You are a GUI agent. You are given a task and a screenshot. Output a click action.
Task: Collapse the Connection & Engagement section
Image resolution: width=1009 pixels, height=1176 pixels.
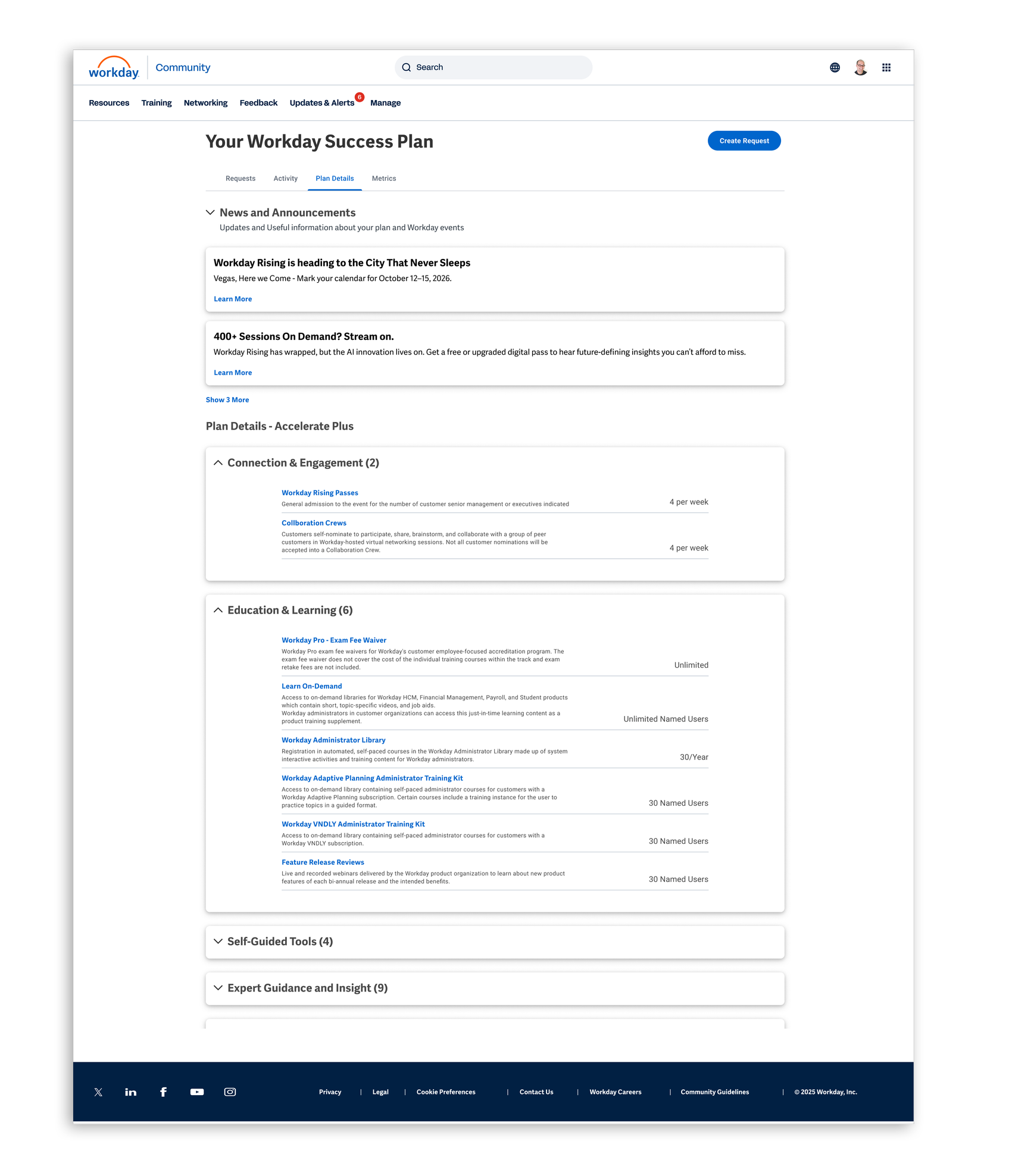click(218, 463)
